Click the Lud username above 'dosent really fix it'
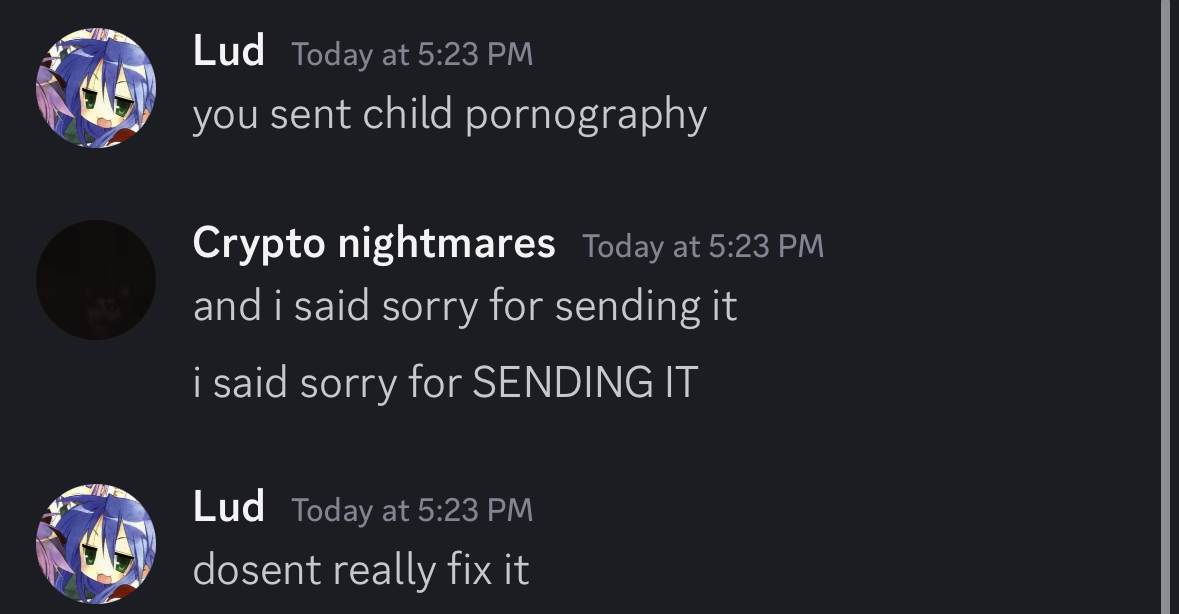Viewport: 1179px width, 614px height. click(x=229, y=507)
